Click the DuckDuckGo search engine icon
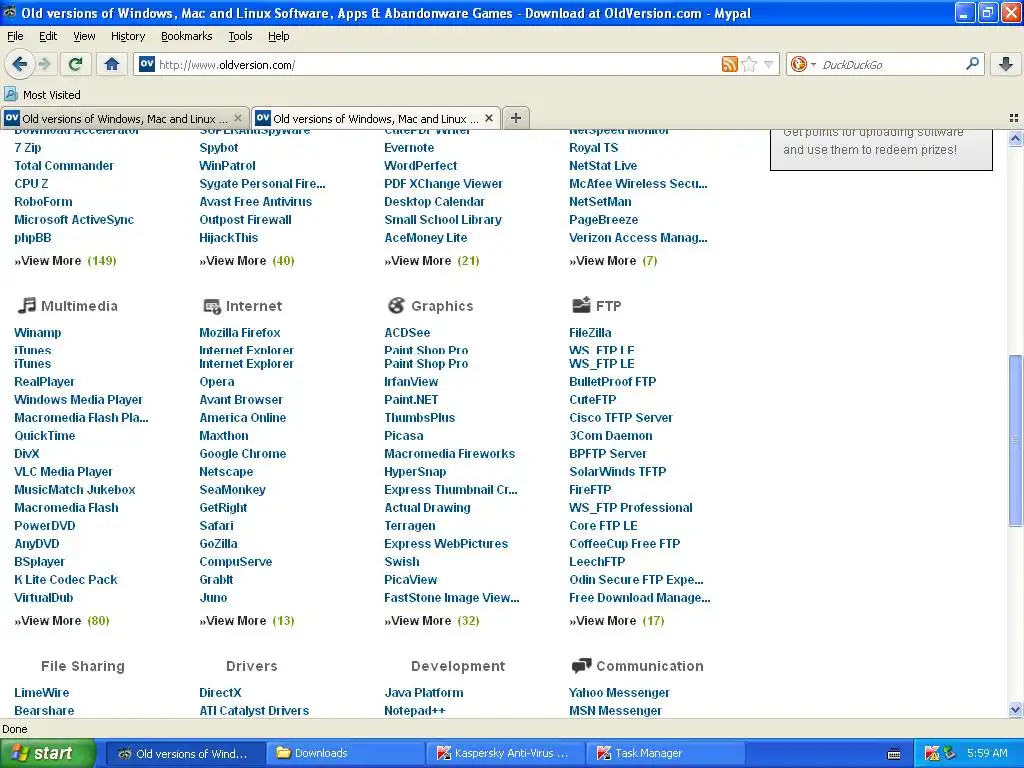The image size is (1024, 768). point(798,64)
